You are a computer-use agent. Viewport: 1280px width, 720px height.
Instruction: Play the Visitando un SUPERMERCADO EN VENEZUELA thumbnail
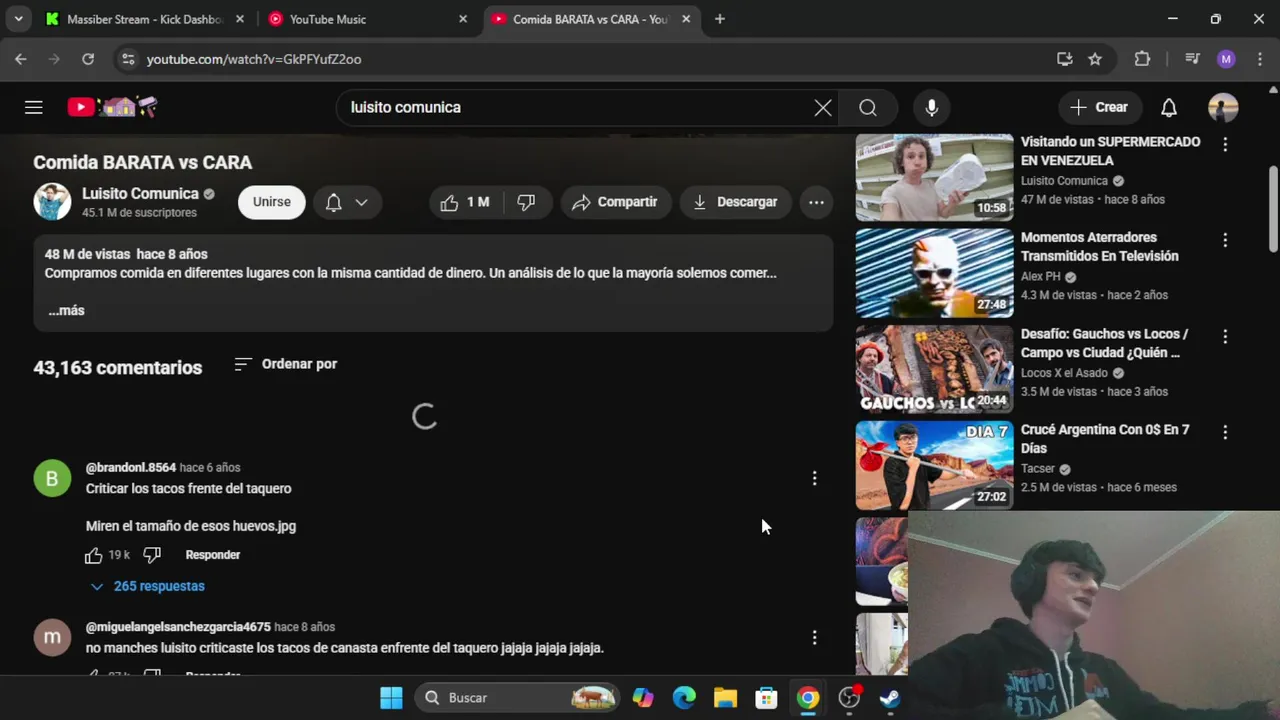(x=934, y=177)
